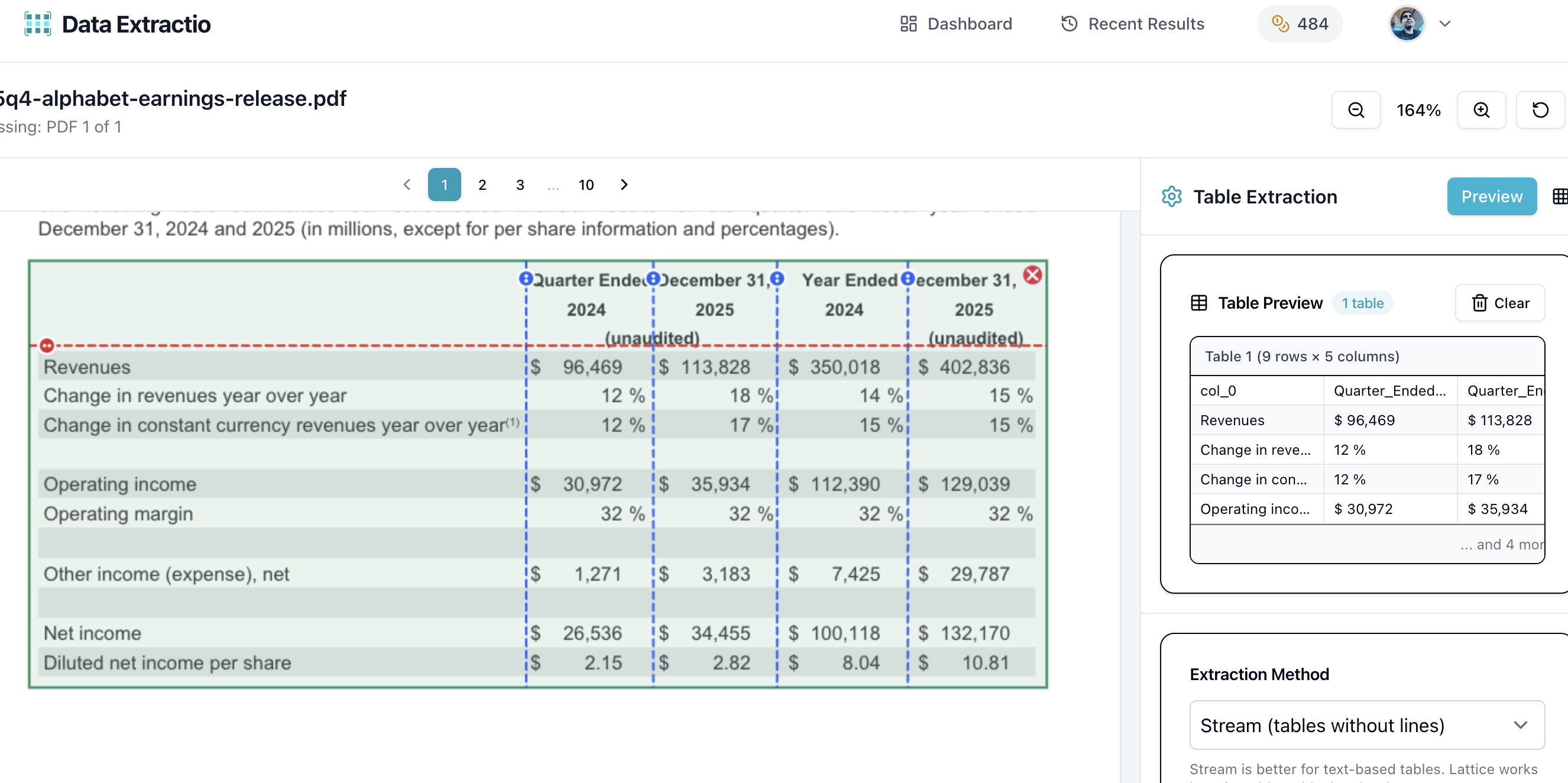Viewport: 1568px width, 783px height.
Task: Jump to page 10
Action: (x=585, y=185)
